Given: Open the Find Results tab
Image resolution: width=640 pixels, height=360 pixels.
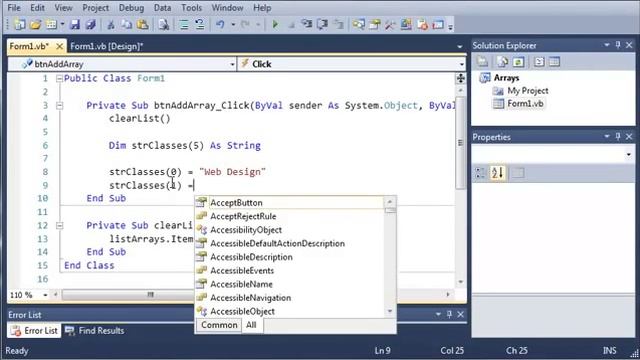Looking at the screenshot, I should click(95, 331).
